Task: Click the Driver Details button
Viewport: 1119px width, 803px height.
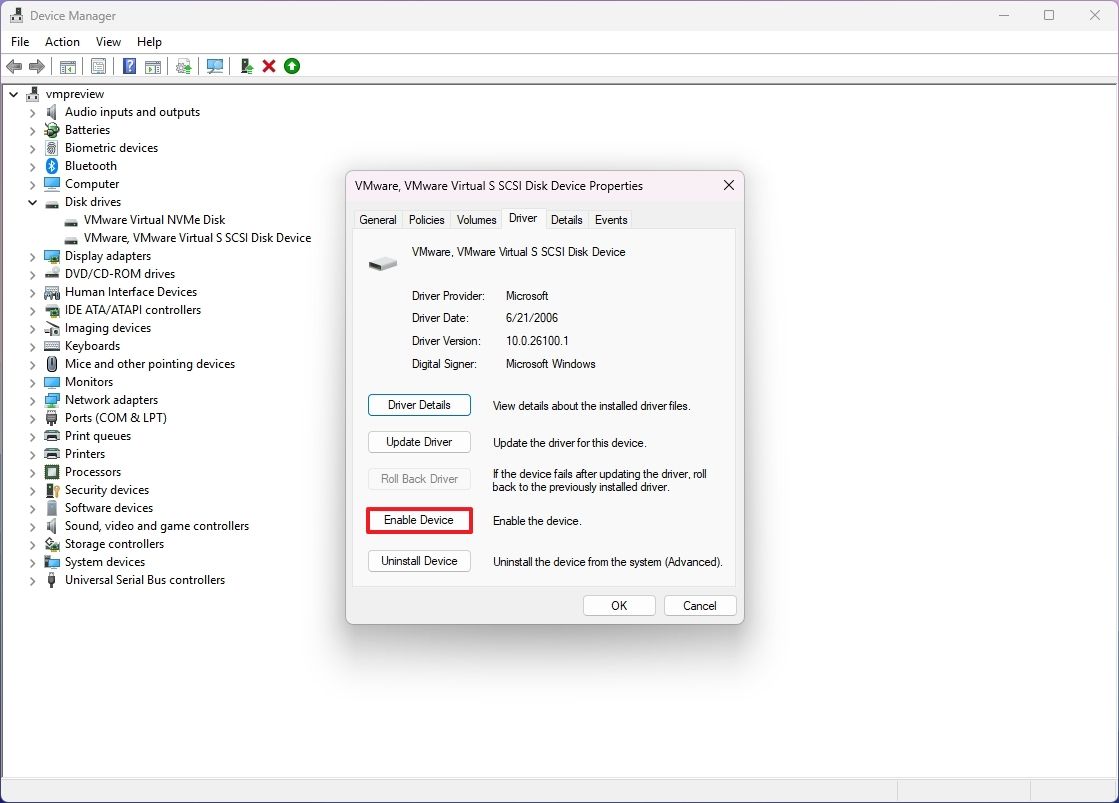Action: [419, 405]
